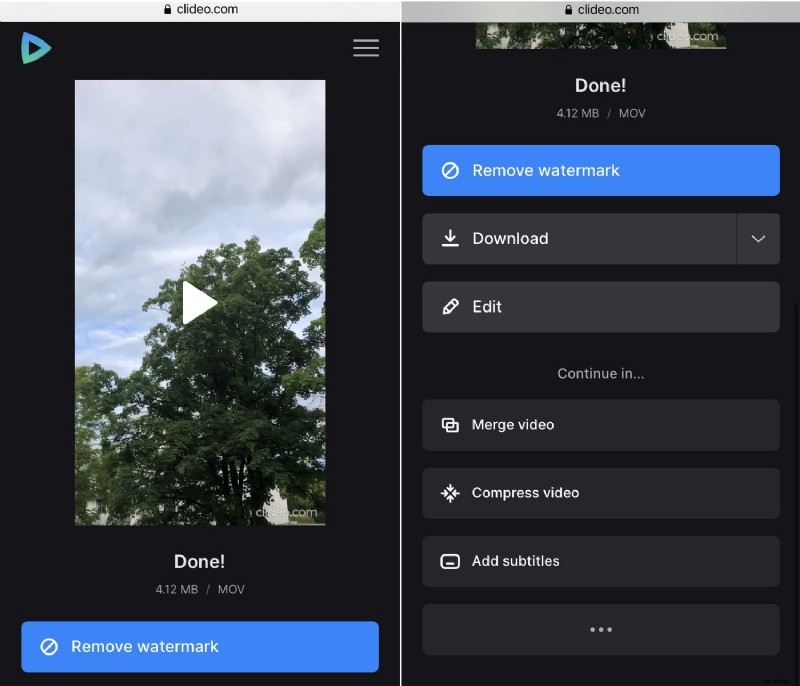The width and height of the screenshot is (800, 686).
Task: Play the tree video preview
Action: pos(199,302)
